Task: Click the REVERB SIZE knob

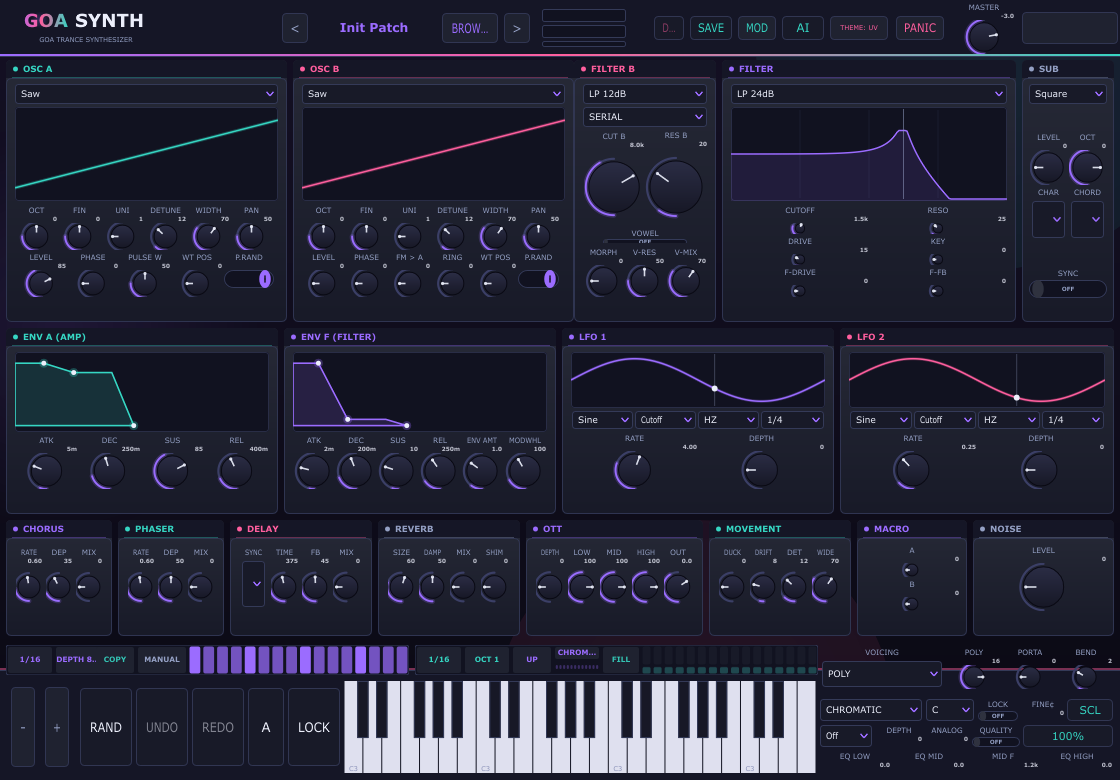Action: click(401, 587)
